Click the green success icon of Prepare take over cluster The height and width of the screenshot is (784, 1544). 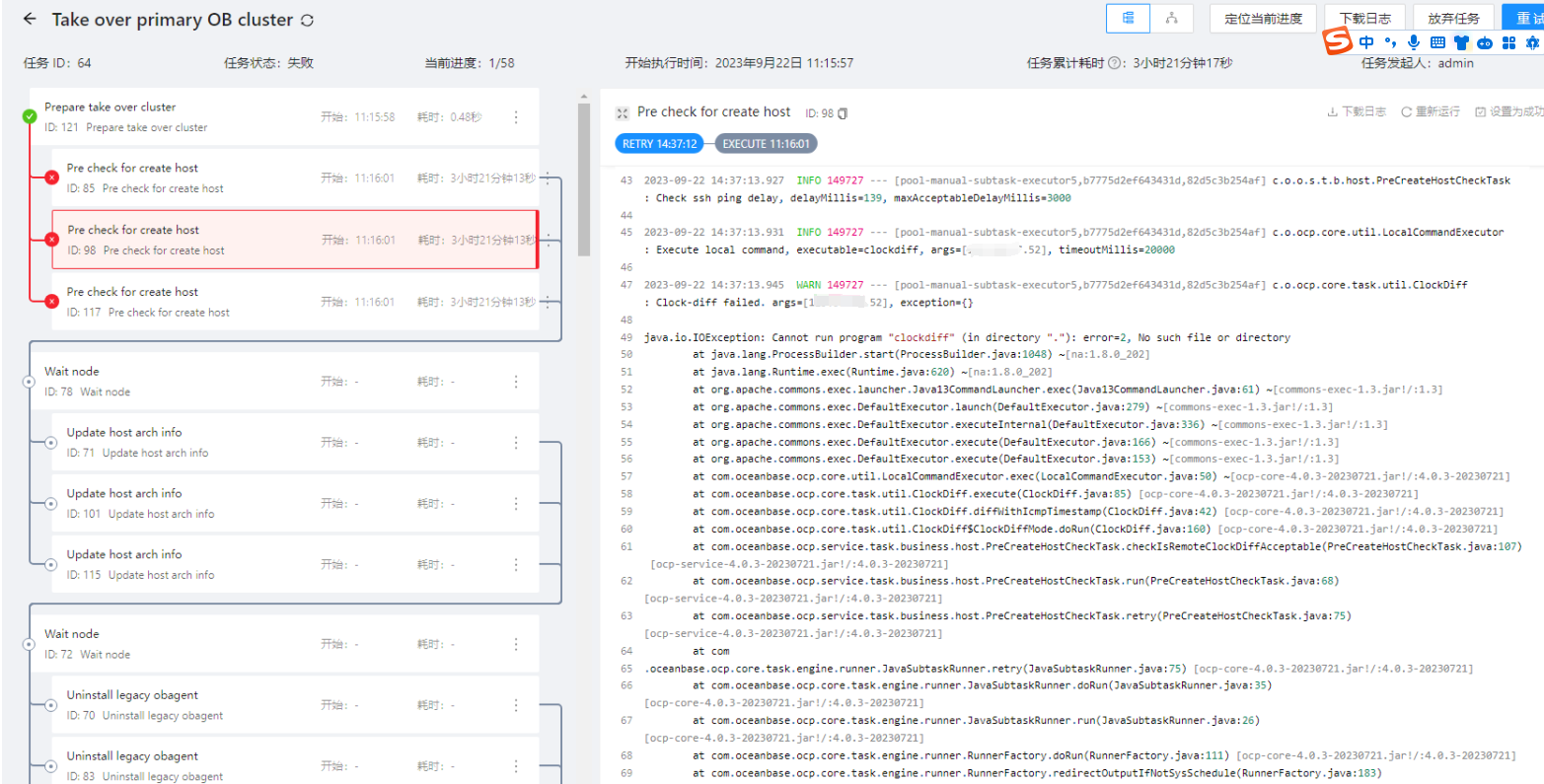pyautogui.click(x=30, y=116)
